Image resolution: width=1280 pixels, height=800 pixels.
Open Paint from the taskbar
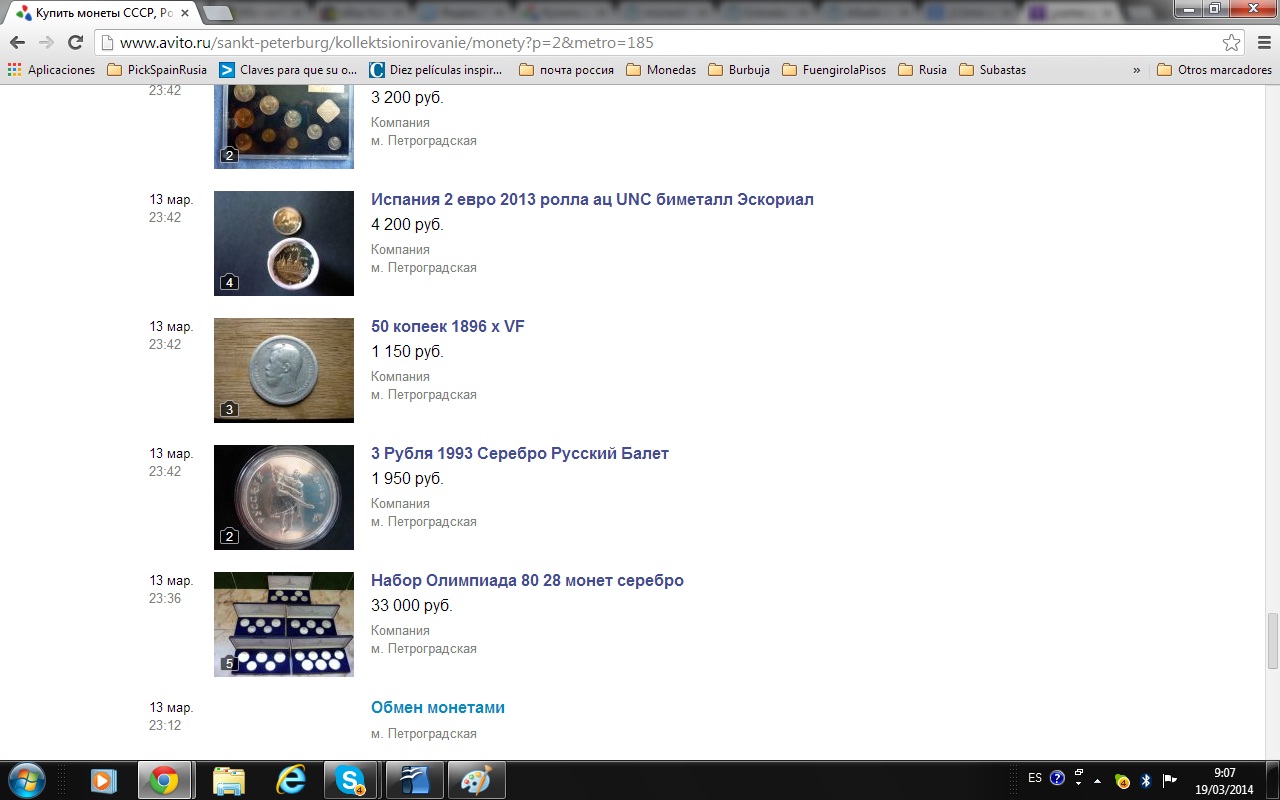pyautogui.click(x=475, y=780)
